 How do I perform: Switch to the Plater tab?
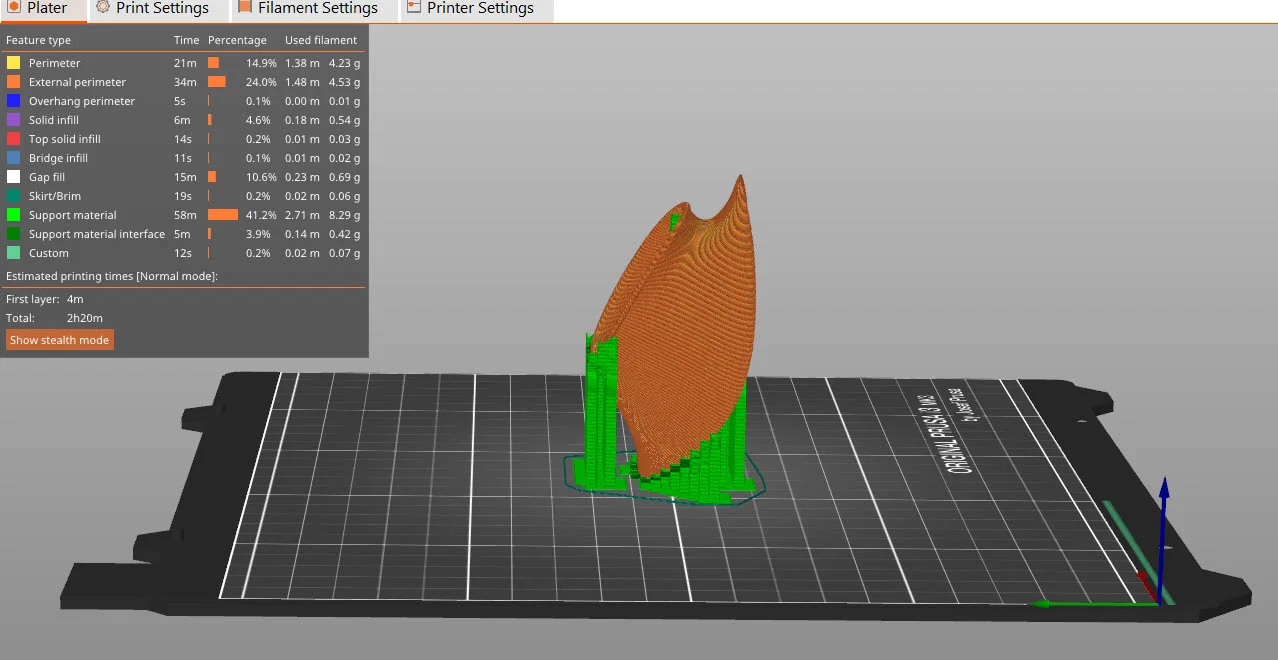tap(43, 9)
